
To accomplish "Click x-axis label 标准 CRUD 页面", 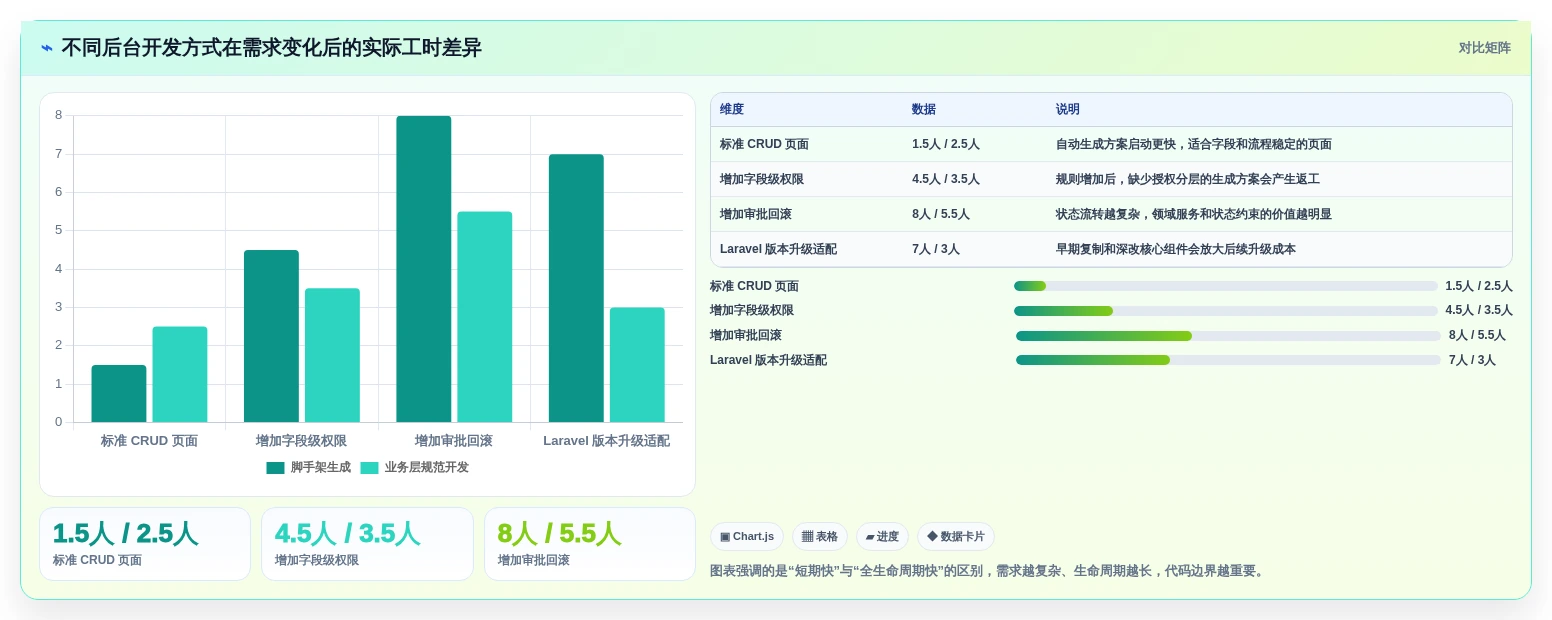I will coord(149,441).
